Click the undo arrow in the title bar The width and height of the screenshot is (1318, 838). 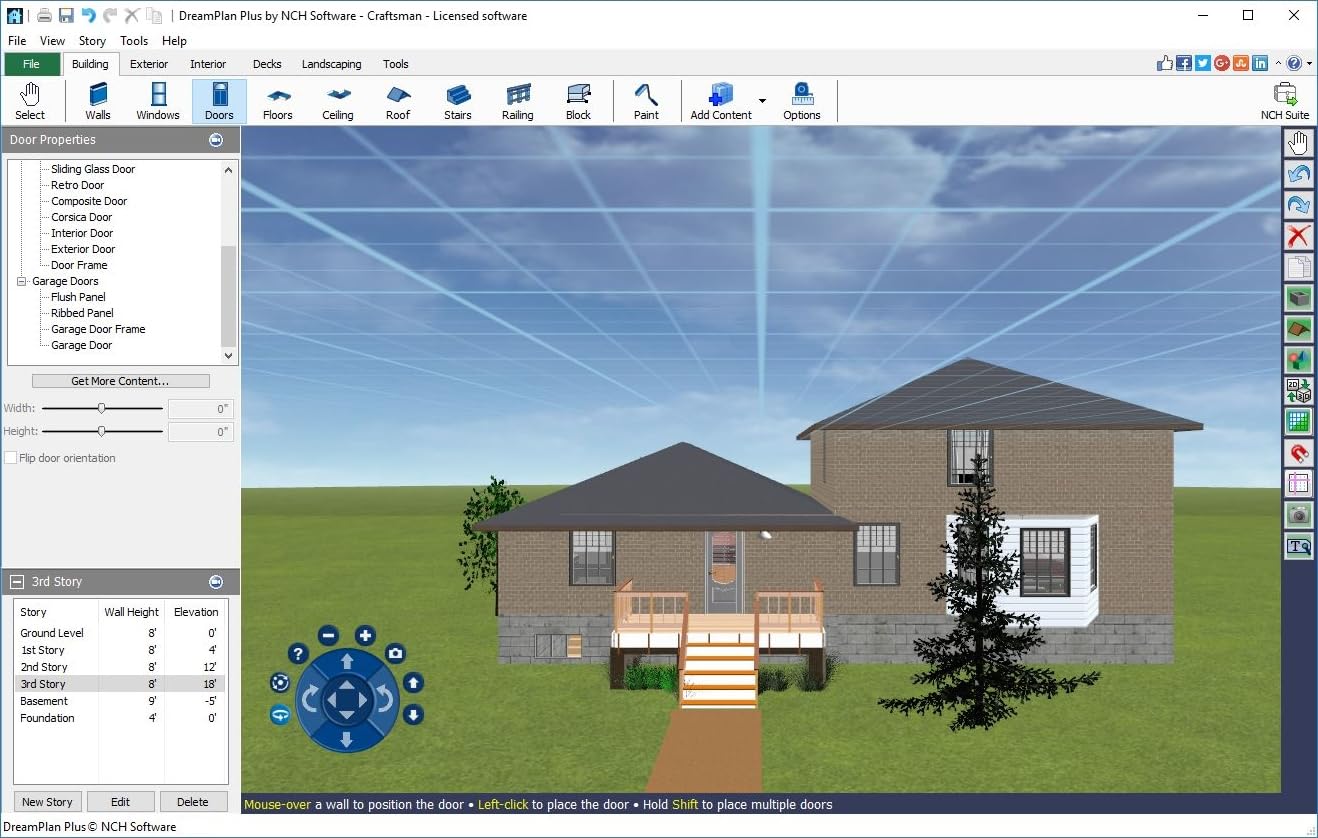click(x=88, y=15)
